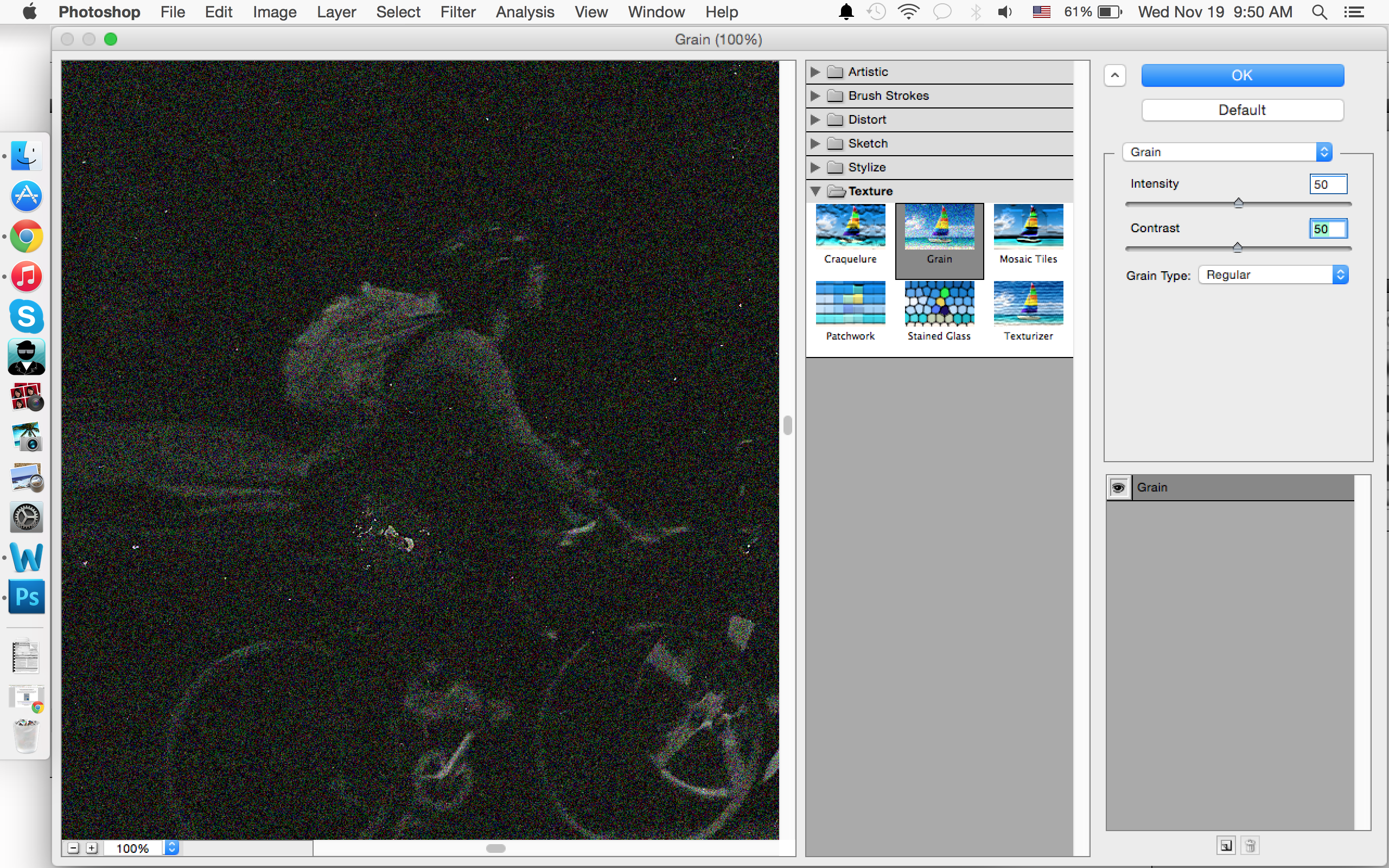Open the Filter menu
The width and height of the screenshot is (1389, 868).
point(457,12)
